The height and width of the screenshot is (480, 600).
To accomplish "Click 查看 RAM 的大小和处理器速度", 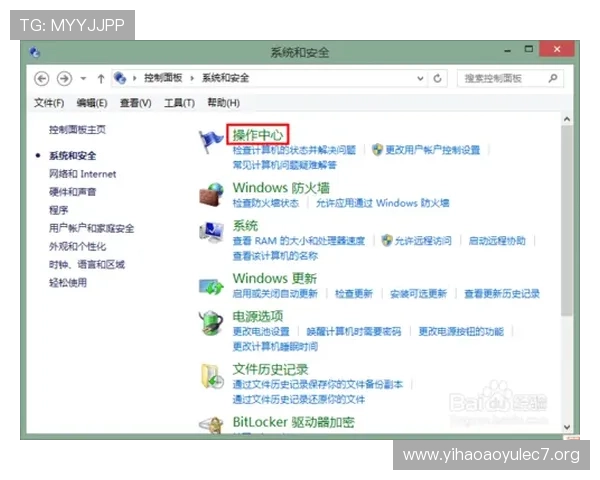I will click(299, 241).
